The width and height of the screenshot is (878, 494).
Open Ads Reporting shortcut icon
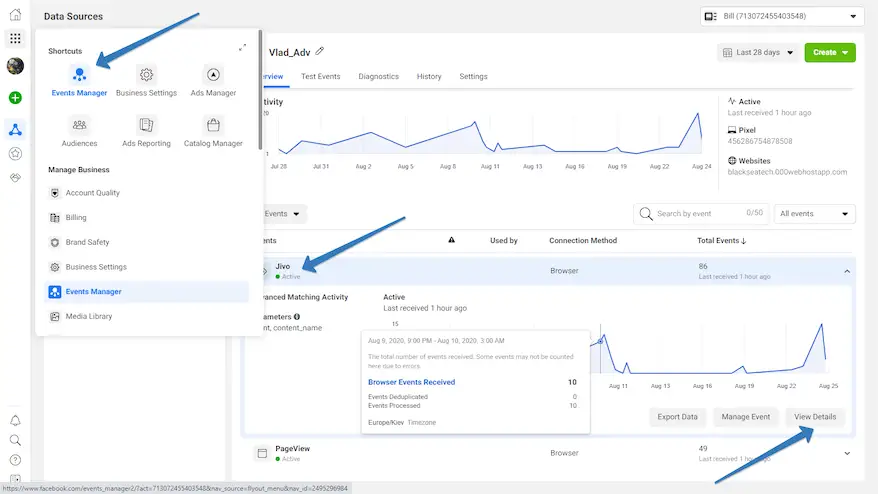coord(146,125)
